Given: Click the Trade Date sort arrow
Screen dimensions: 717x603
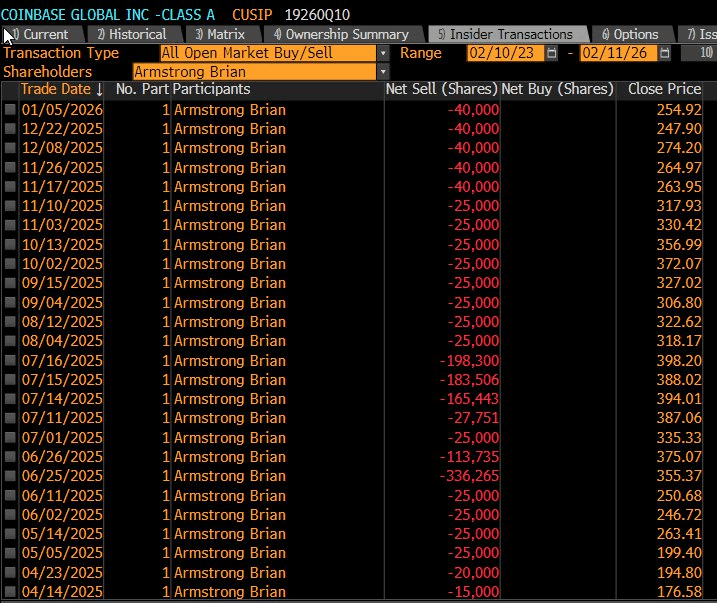Looking at the screenshot, I should (x=99, y=90).
